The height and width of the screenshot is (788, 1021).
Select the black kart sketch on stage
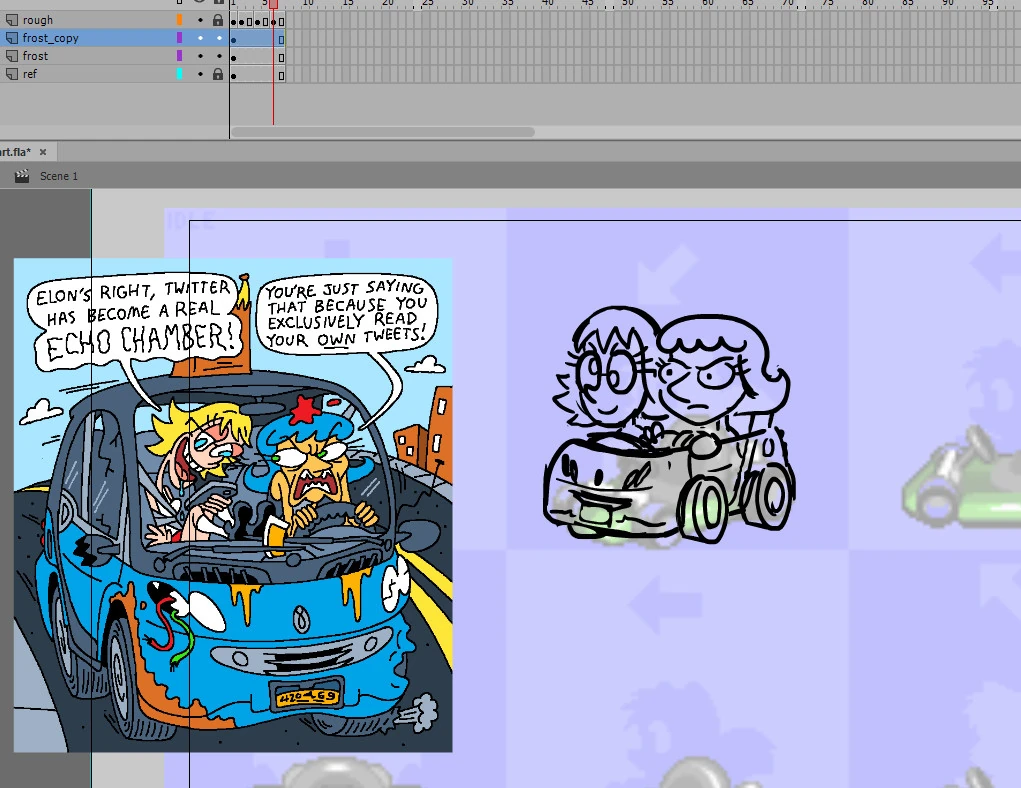(667, 425)
